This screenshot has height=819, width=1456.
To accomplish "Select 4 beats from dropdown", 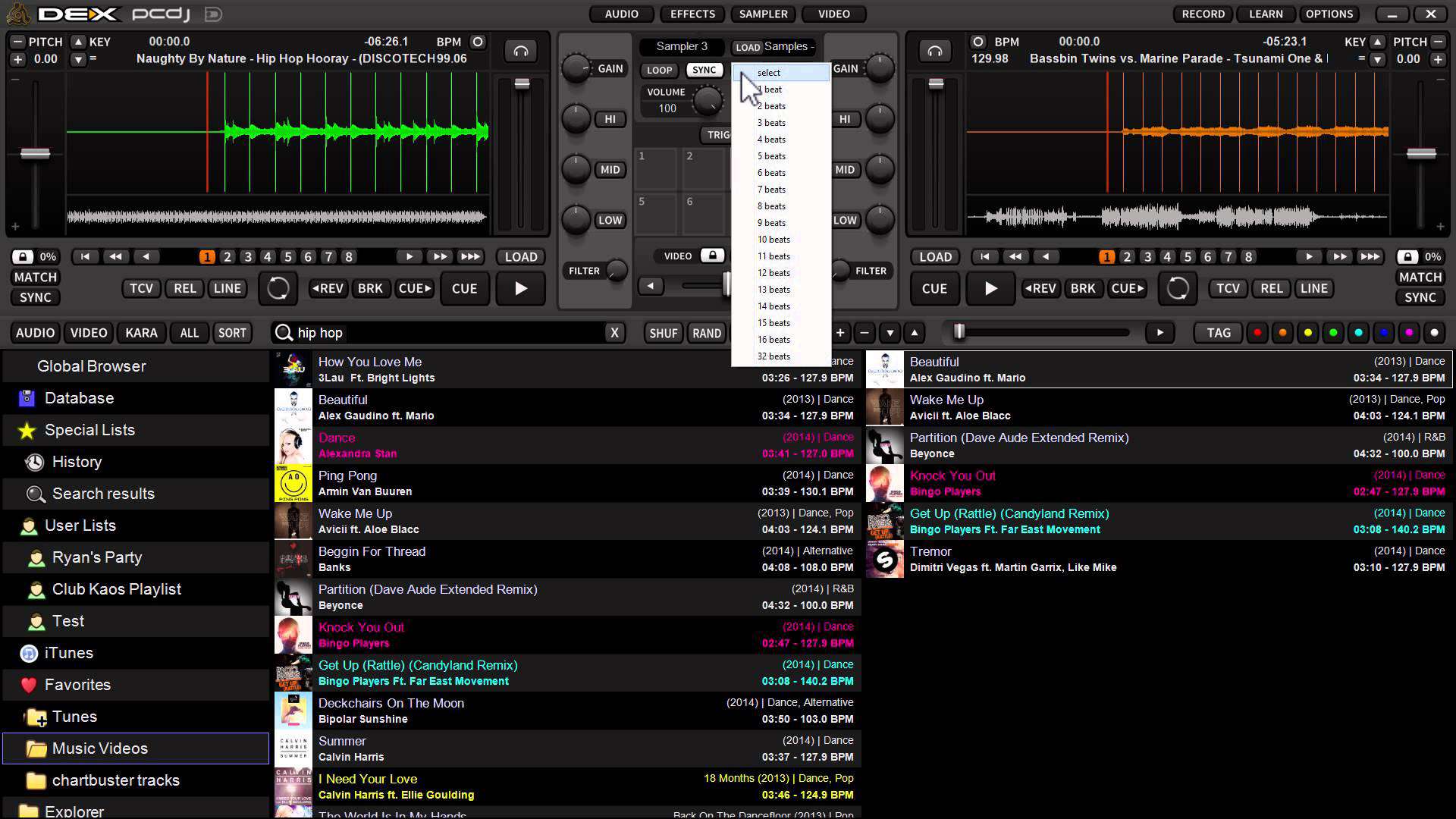I will pos(781,140).
